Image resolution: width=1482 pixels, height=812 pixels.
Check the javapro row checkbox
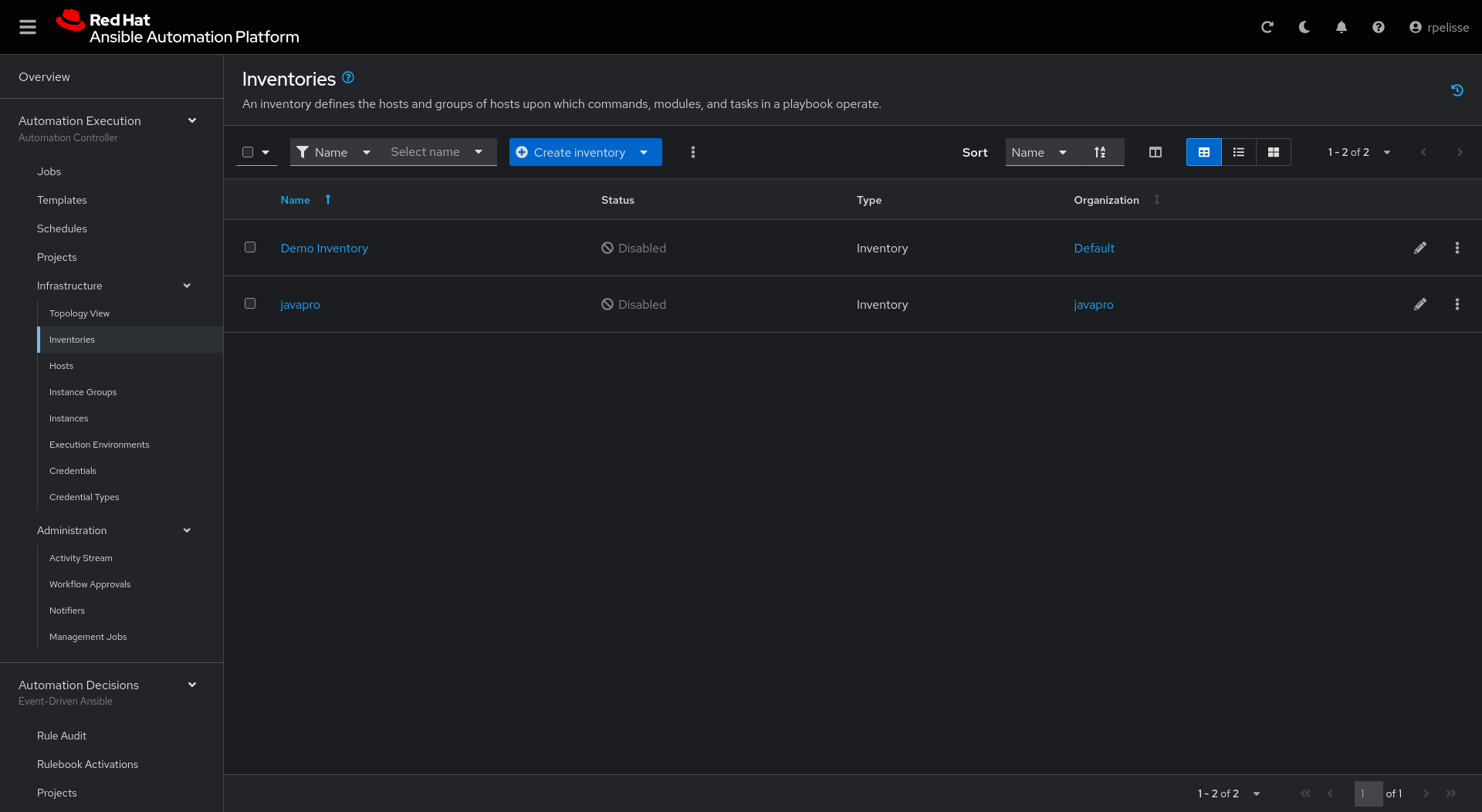point(250,303)
